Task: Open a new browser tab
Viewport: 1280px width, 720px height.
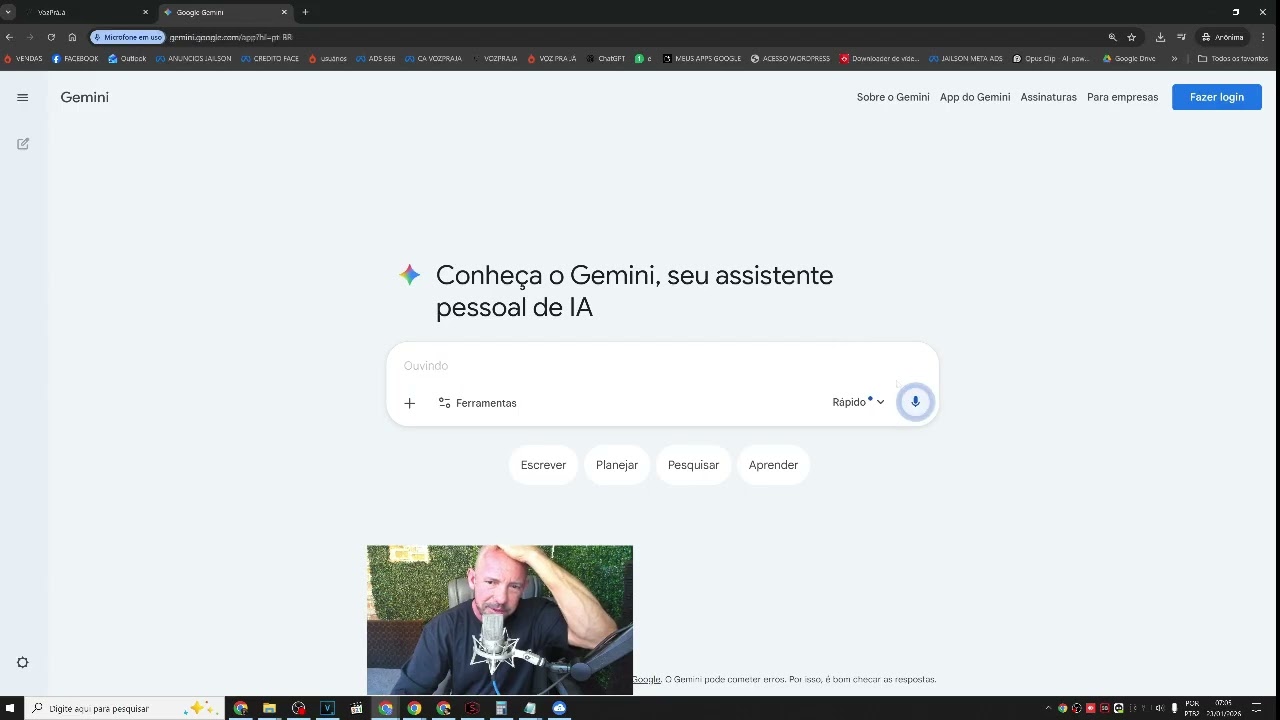Action: [x=305, y=12]
